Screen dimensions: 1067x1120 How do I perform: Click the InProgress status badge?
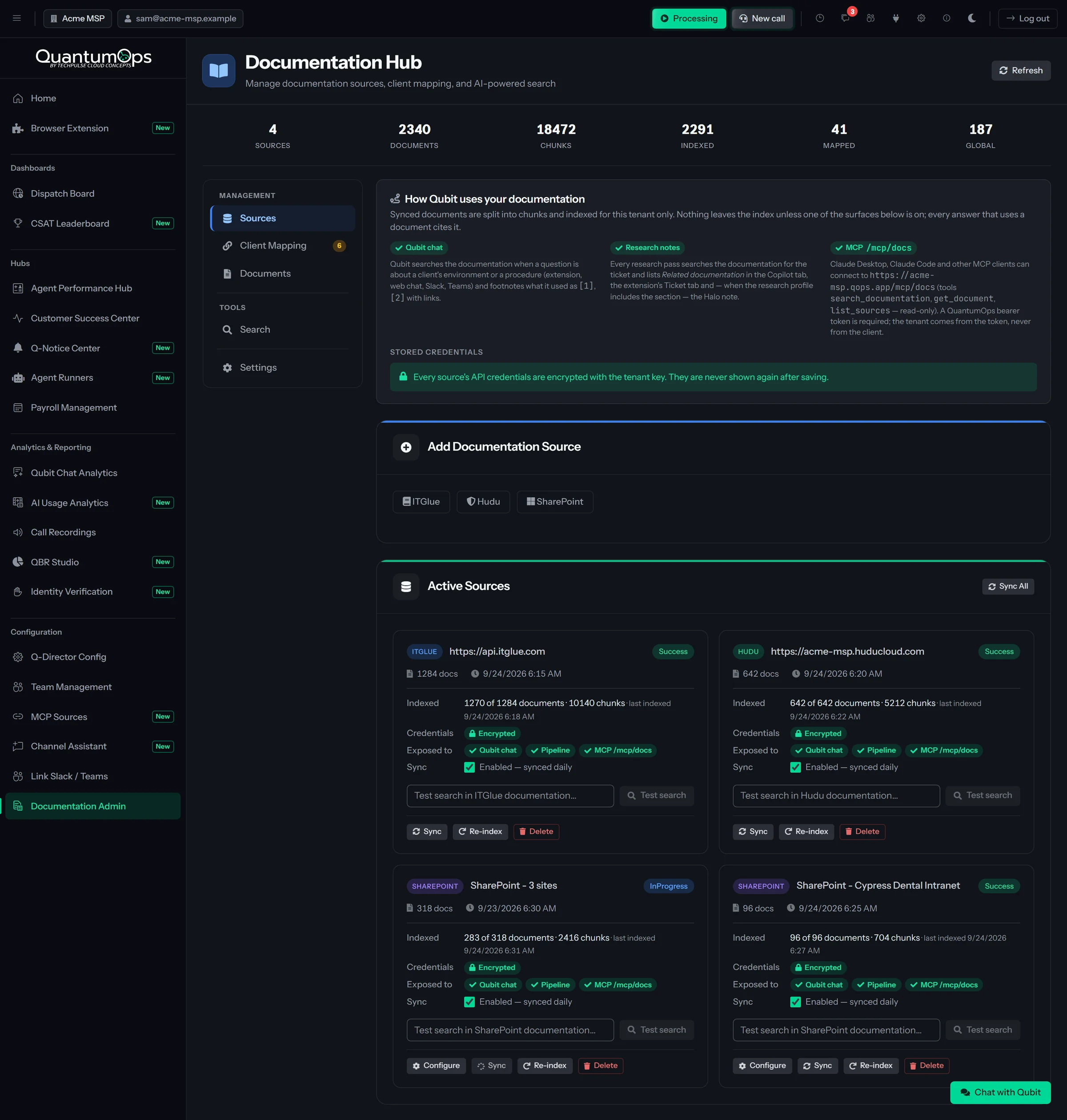coord(668,886)
